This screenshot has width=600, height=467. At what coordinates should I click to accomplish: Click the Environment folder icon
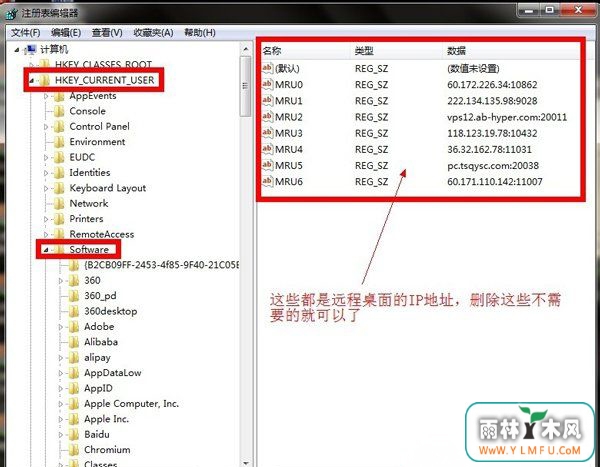(59, 142)
